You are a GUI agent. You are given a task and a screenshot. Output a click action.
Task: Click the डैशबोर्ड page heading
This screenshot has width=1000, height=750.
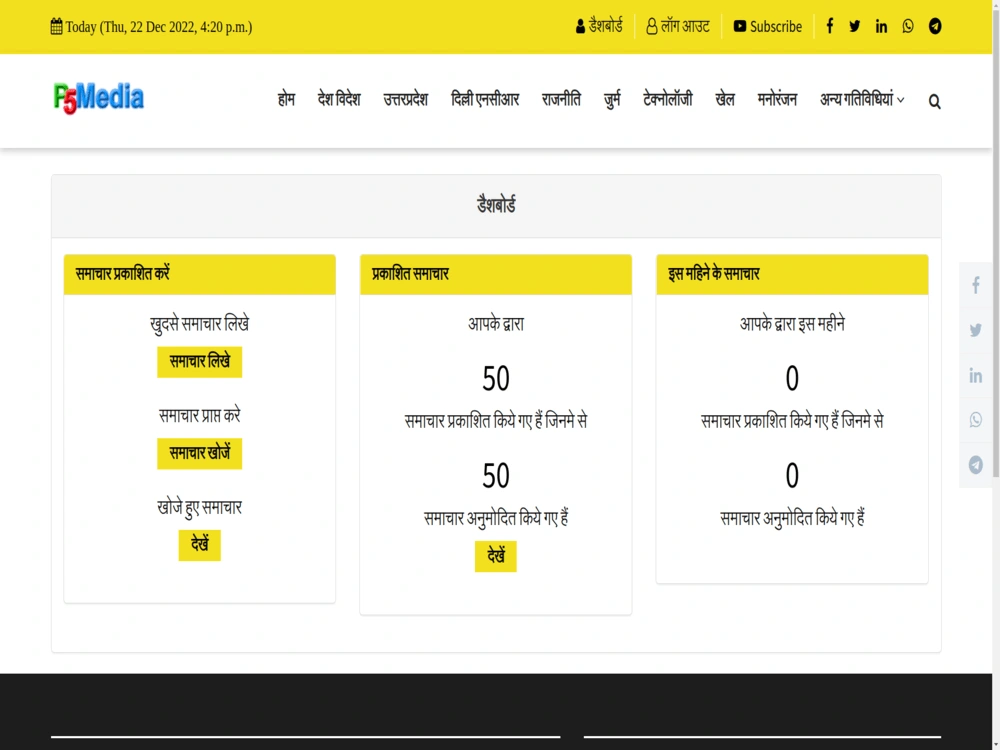pyautogui.click(x=496, y=205)
